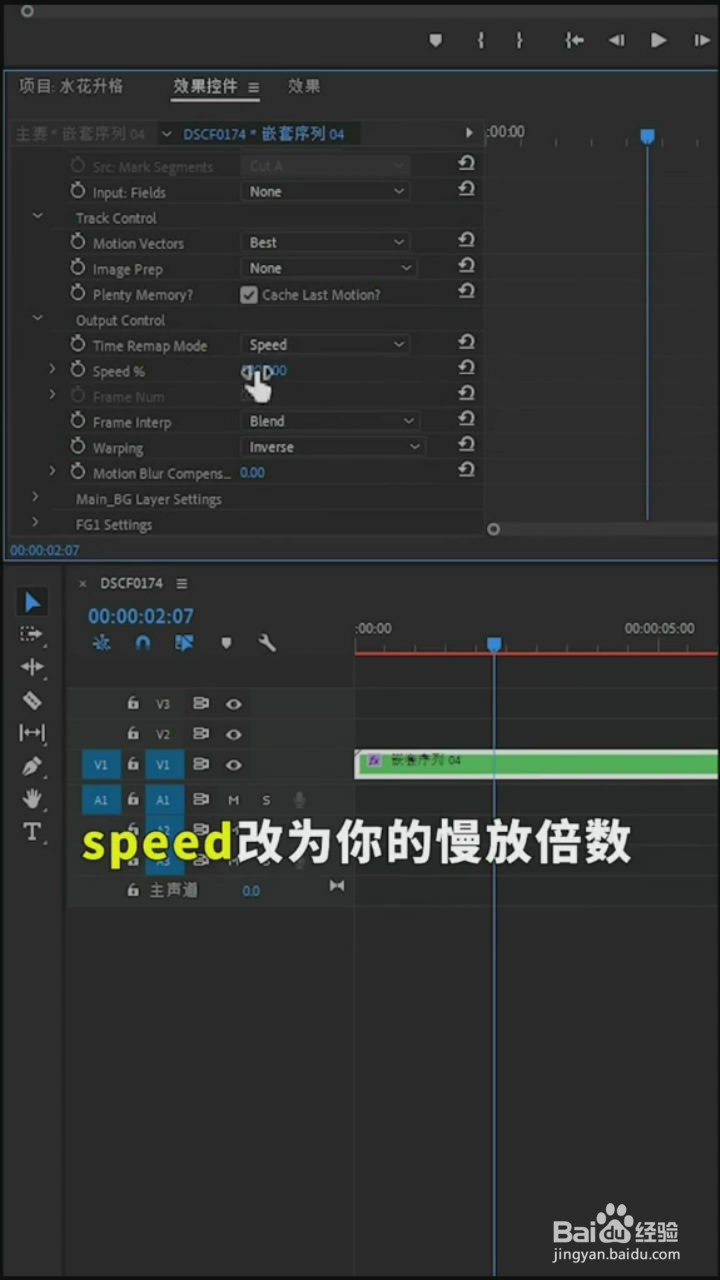Select the Pen tool
Image resolution: width=720 pixels, height=1280 pixels.
[x=32, y=766]
